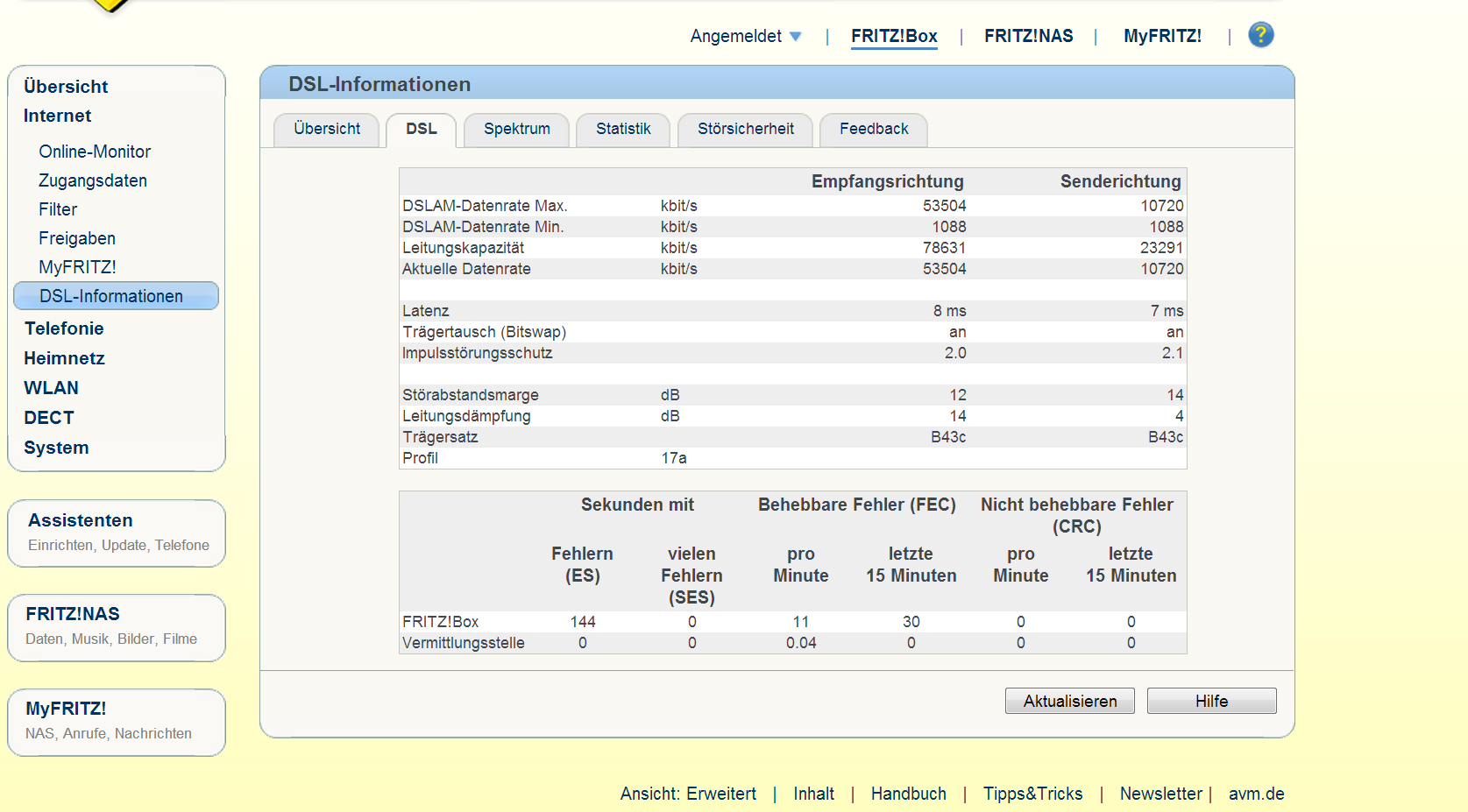Viewport: 1468px width, 812px height.
Task: Open Zugangsdaten under Internet
Action: point(93,180)
